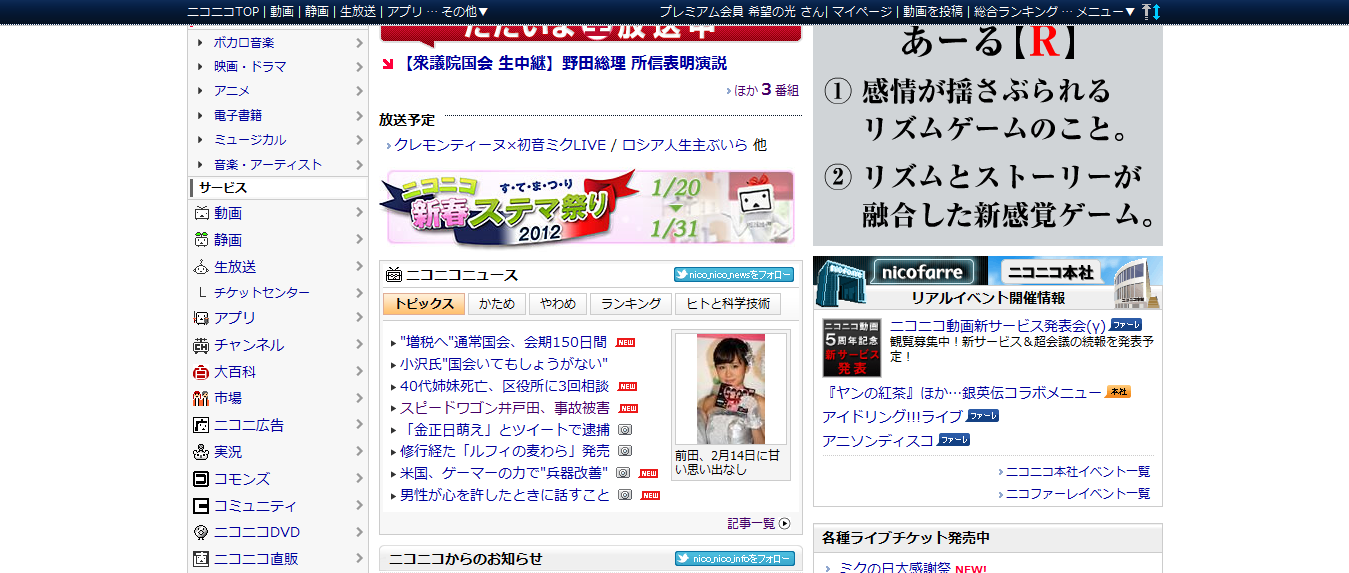Click the scroll-to-top arrow in the top bar

[x=1146, y=11]
